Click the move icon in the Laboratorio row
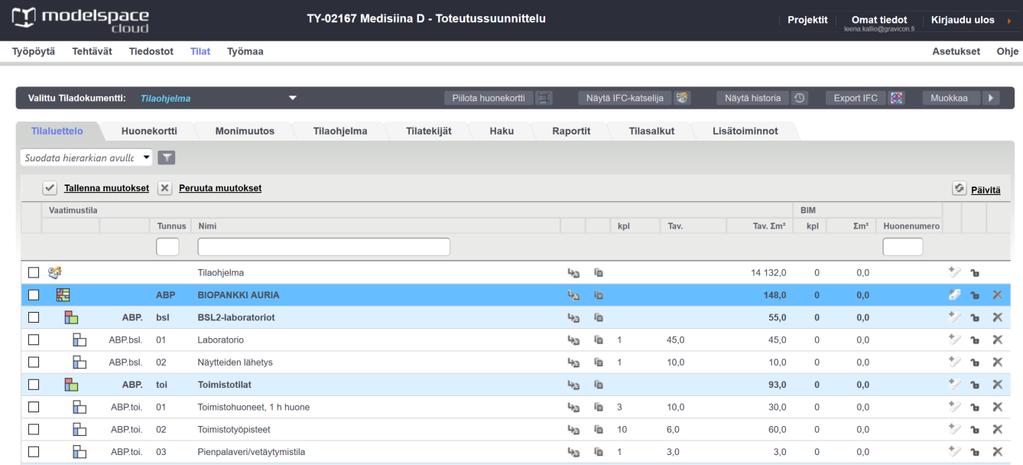The image size is (1023, 465). tap(573, 340)
